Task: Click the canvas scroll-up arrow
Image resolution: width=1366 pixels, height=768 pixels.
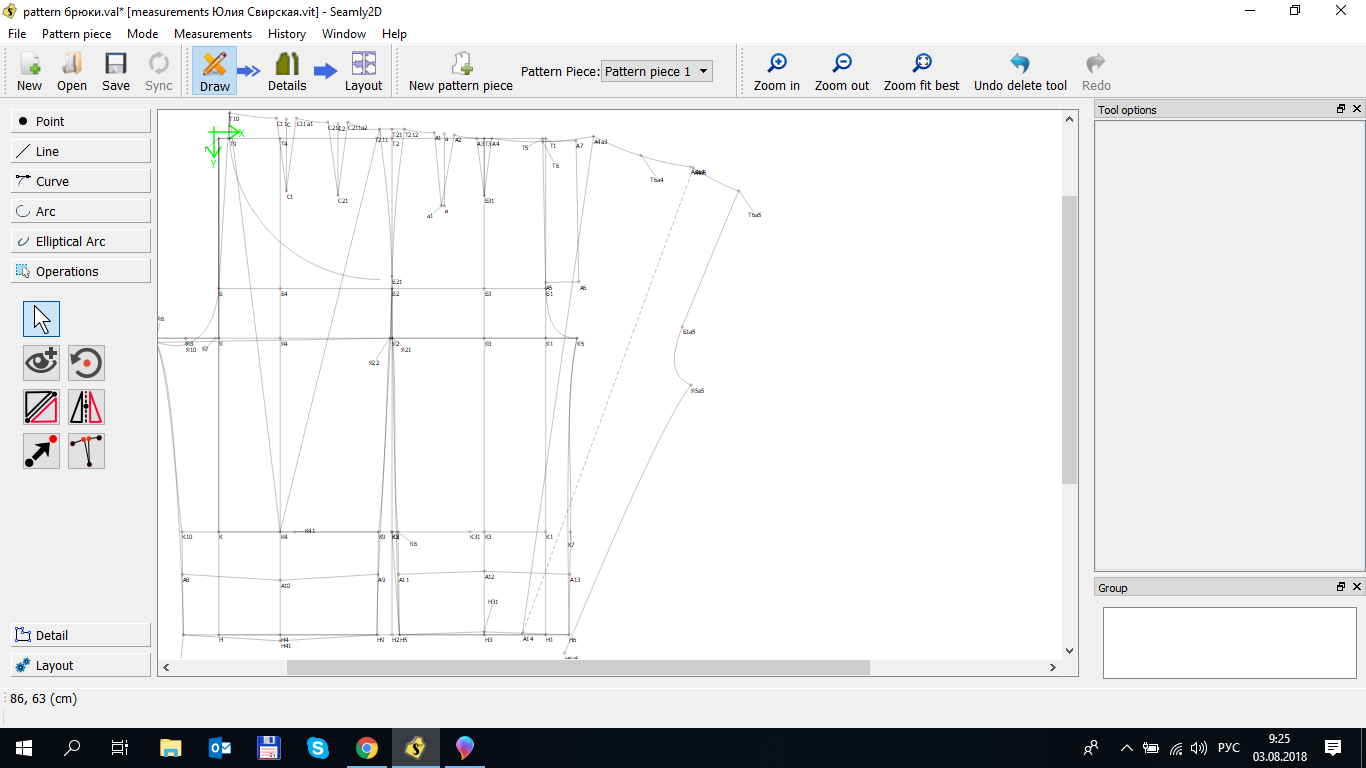Action: point(1070,120)
